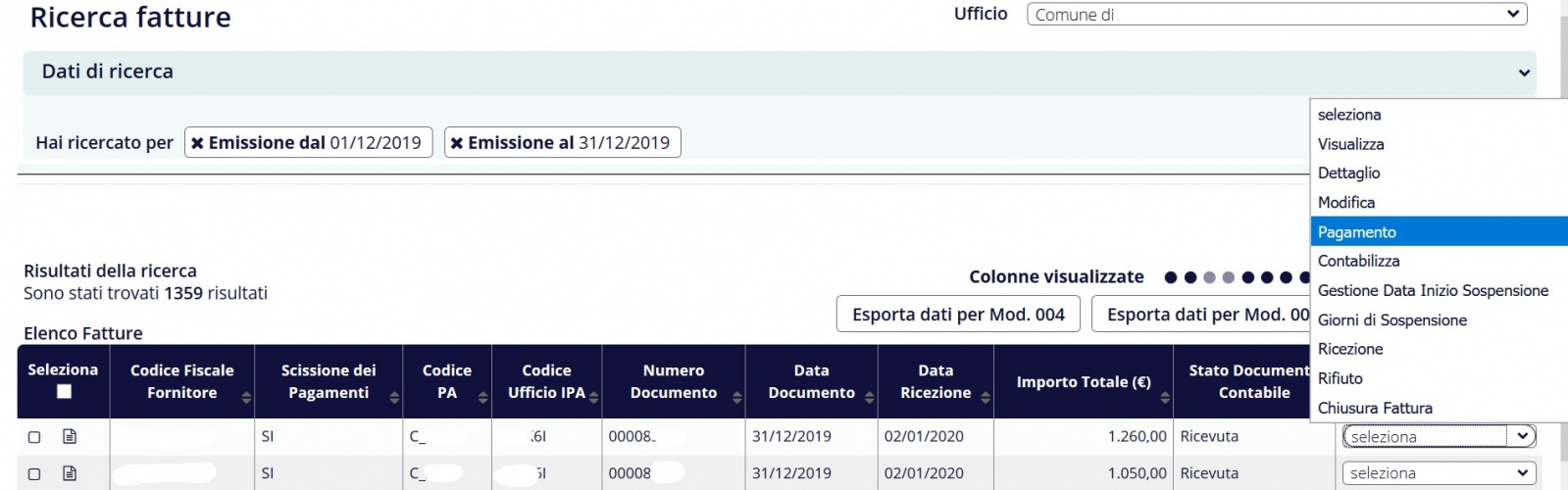Click 'Esporta dati per Mod. 004' button
1568x490 pixels.
click(958, 315)
